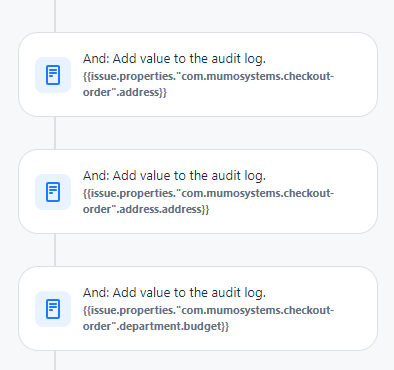Viewport: 394px width, 370px height.
Task: Select the top audit log action card
Action: click(x=198, y=75)
